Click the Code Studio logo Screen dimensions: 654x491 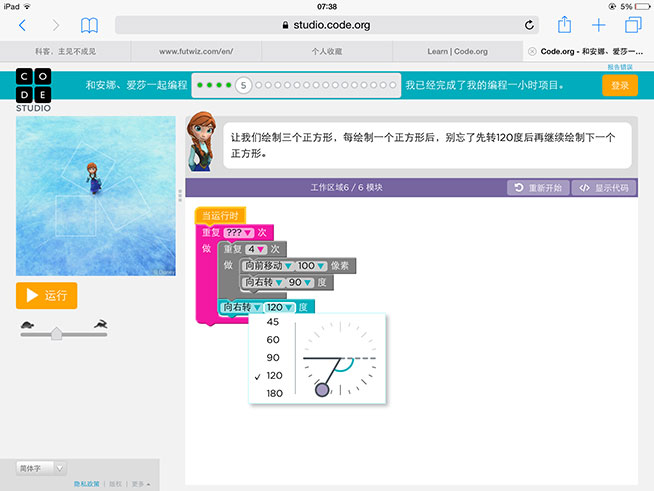pyautogui.click(x=34, y=86)
